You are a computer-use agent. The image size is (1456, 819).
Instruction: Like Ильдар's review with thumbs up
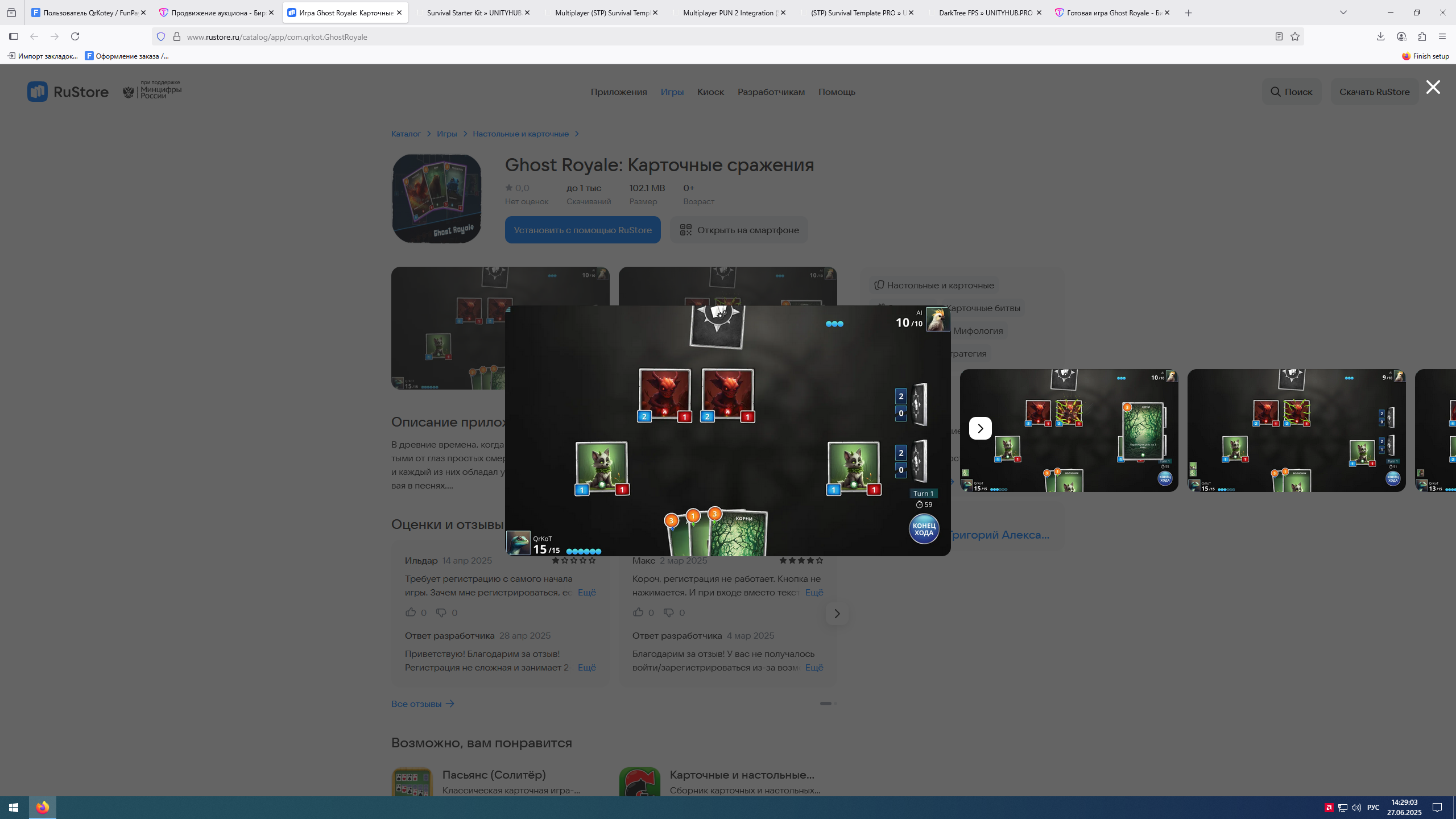pos(411,612)
